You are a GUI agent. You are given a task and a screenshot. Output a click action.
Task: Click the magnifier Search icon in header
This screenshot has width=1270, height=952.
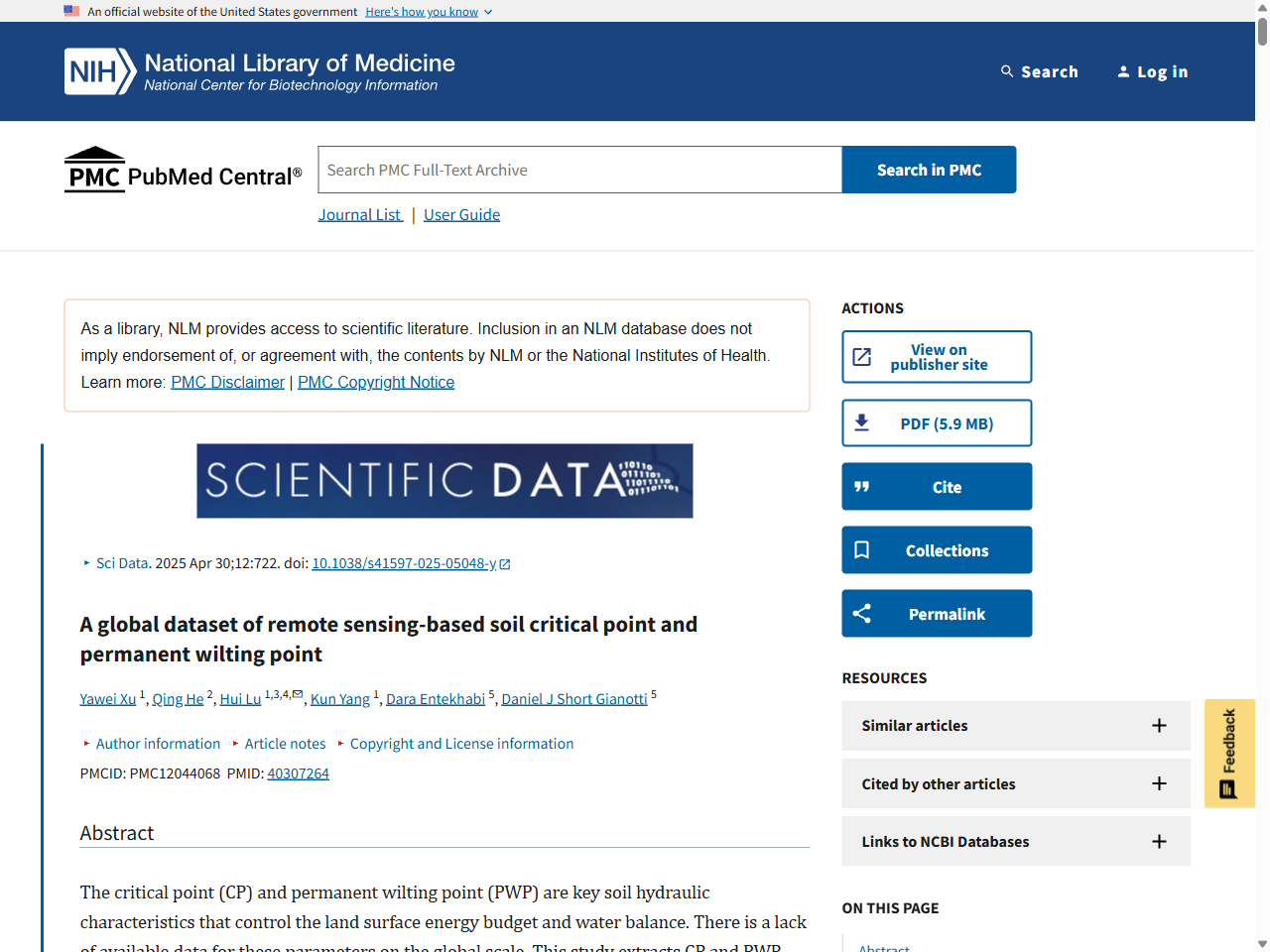1007,71
